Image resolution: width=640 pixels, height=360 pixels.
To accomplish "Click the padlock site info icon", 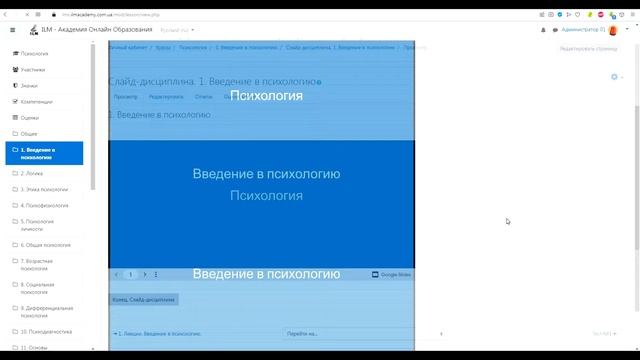I will (53, 15).
